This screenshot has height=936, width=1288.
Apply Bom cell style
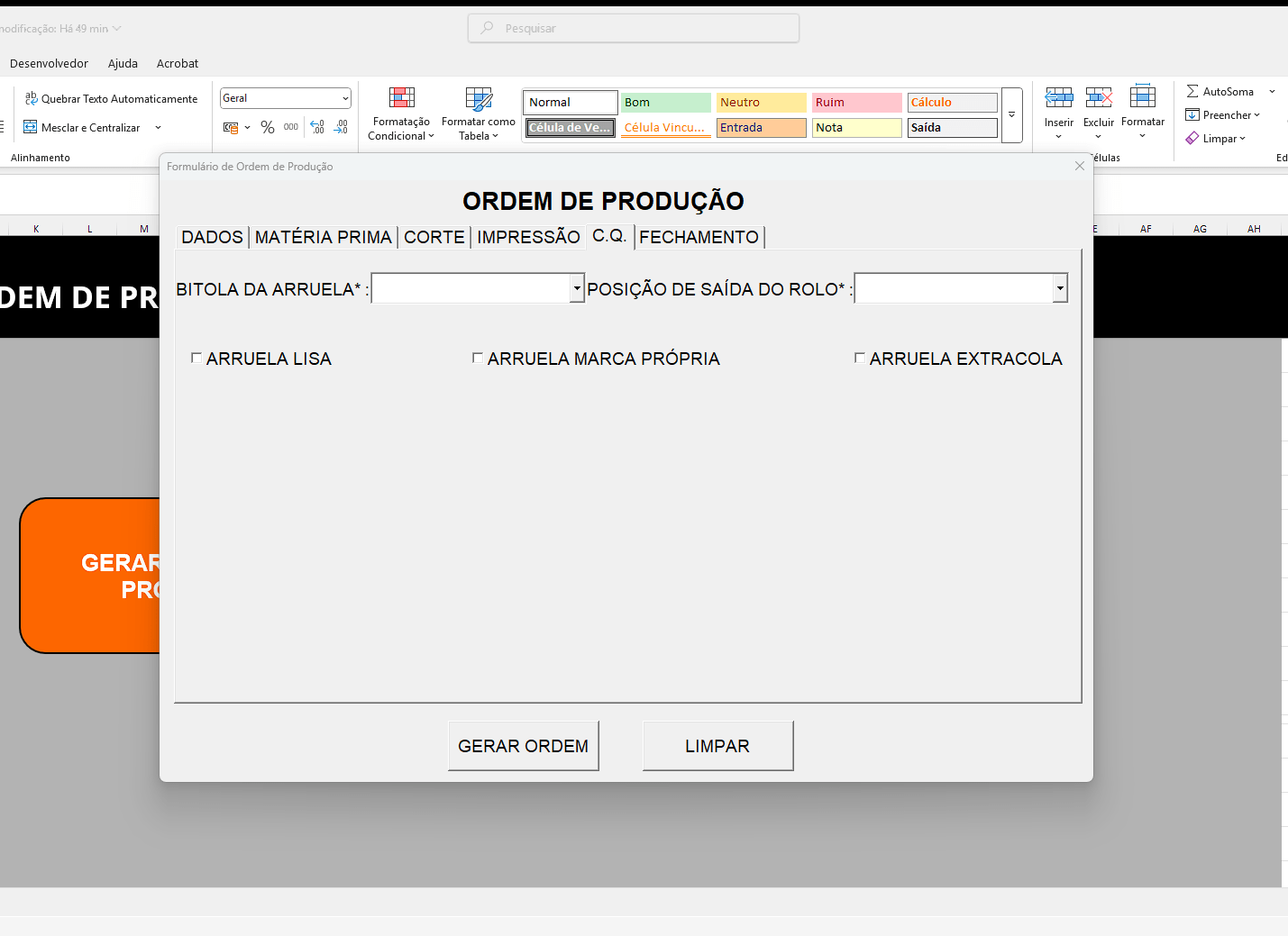(666, 102)
